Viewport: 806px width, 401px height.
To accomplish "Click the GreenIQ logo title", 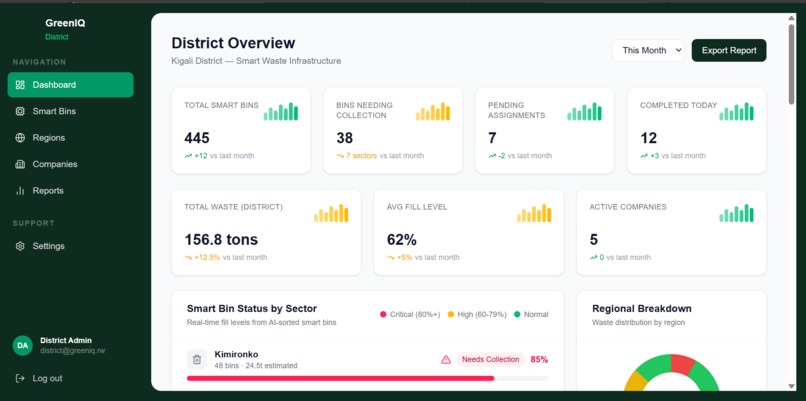I will tap(65, 23).
